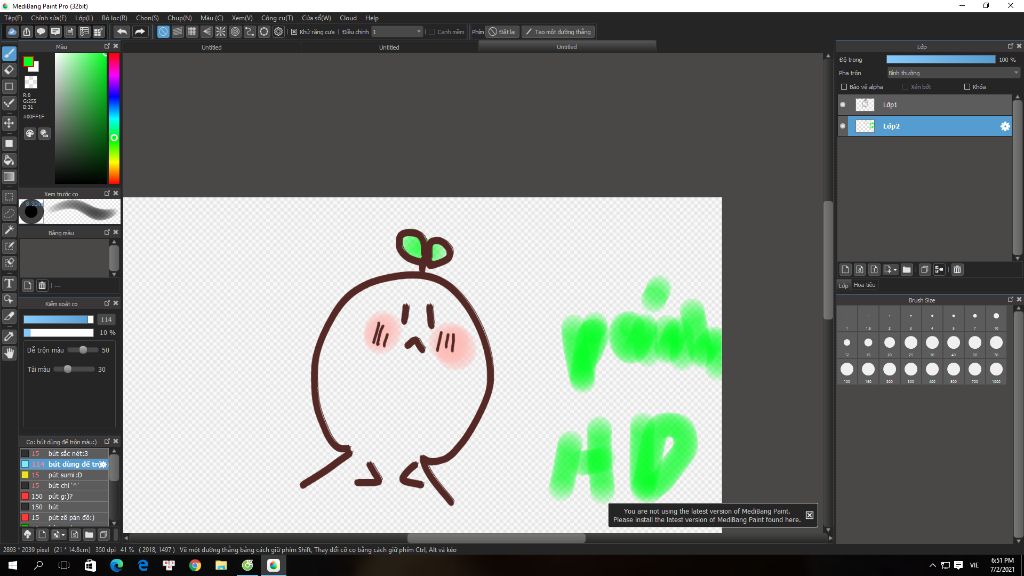Toggle the Canh mềm checkbox

432,31
